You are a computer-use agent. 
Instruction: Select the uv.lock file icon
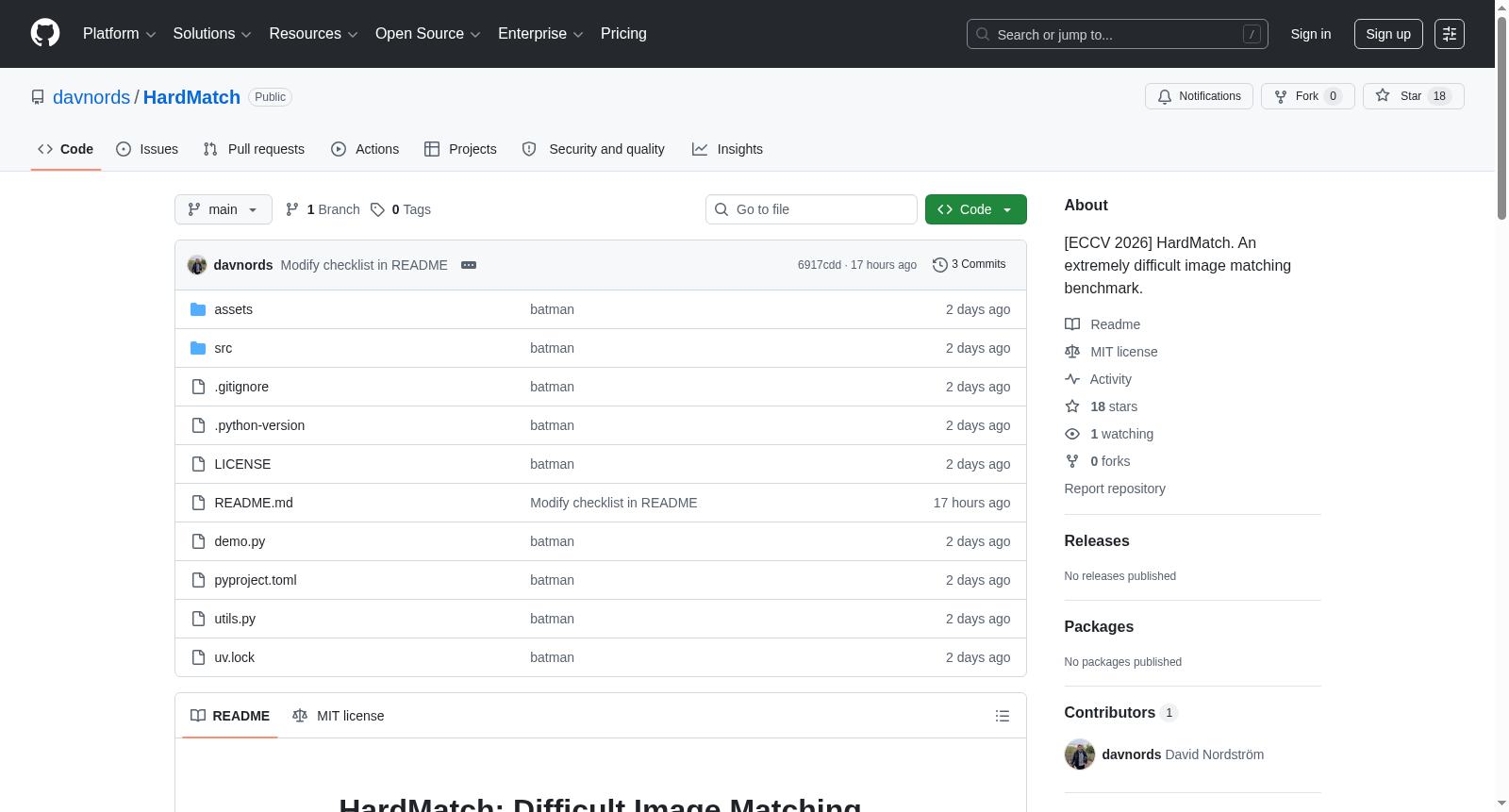pos(198,657)
